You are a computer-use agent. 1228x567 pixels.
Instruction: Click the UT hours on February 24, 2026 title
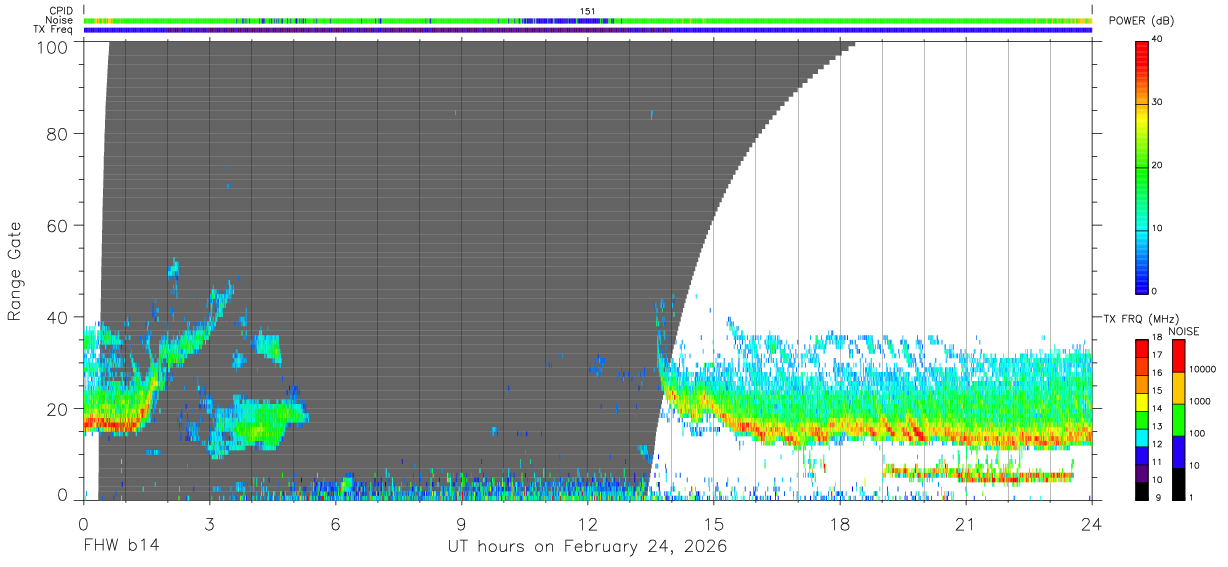(587, 547)
